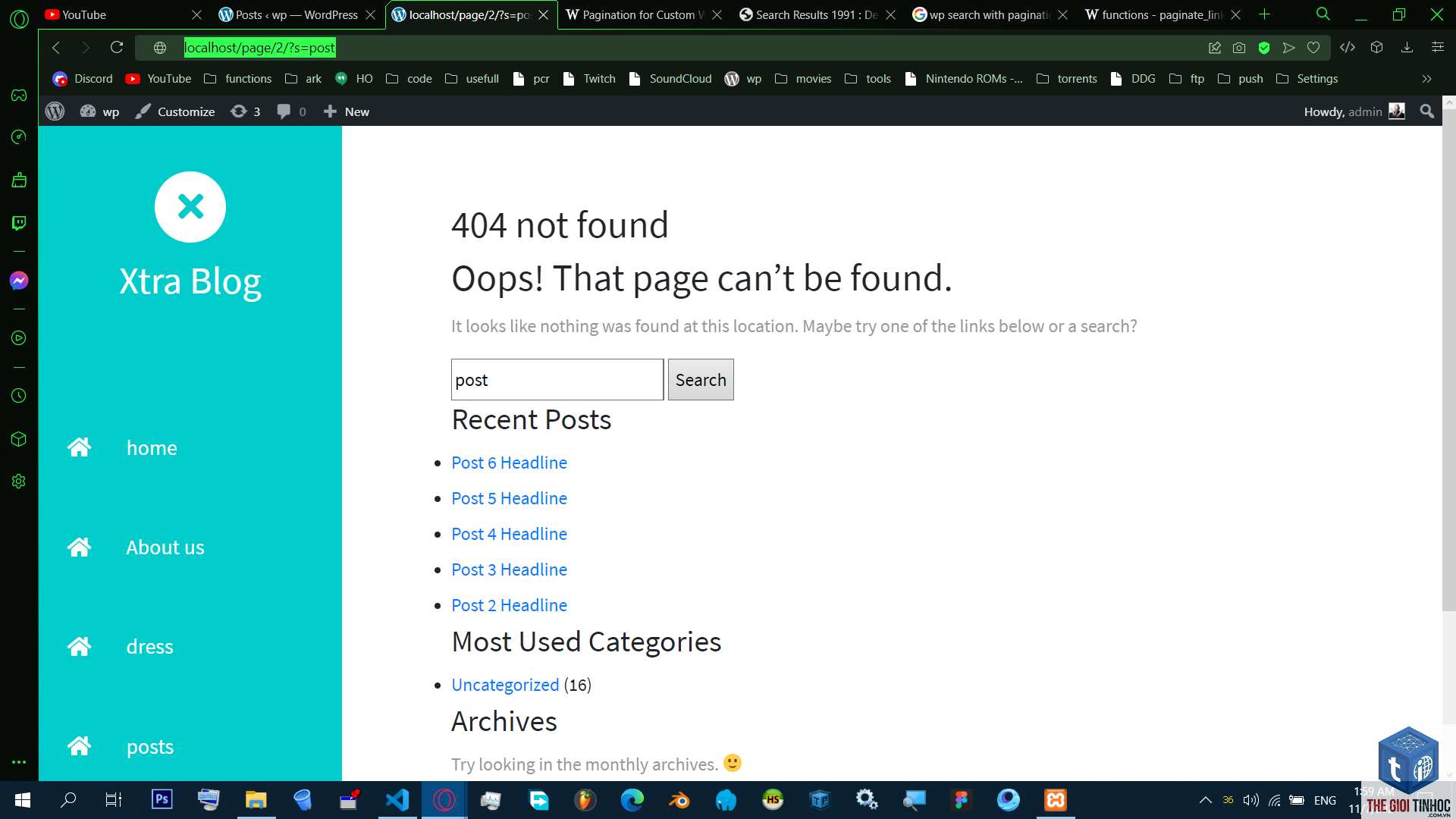
Task: View 3 pending updates in admin bar
Action: 245,111
